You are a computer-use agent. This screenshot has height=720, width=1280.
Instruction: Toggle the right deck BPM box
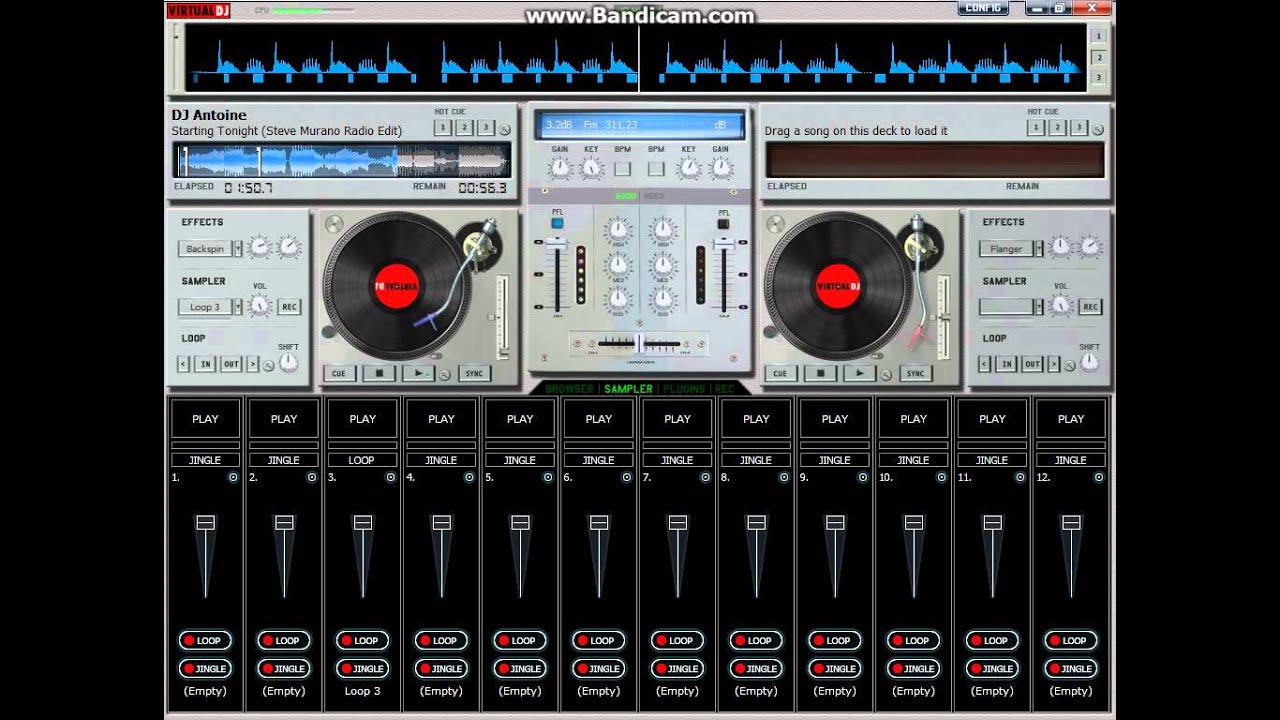(656, 168)
